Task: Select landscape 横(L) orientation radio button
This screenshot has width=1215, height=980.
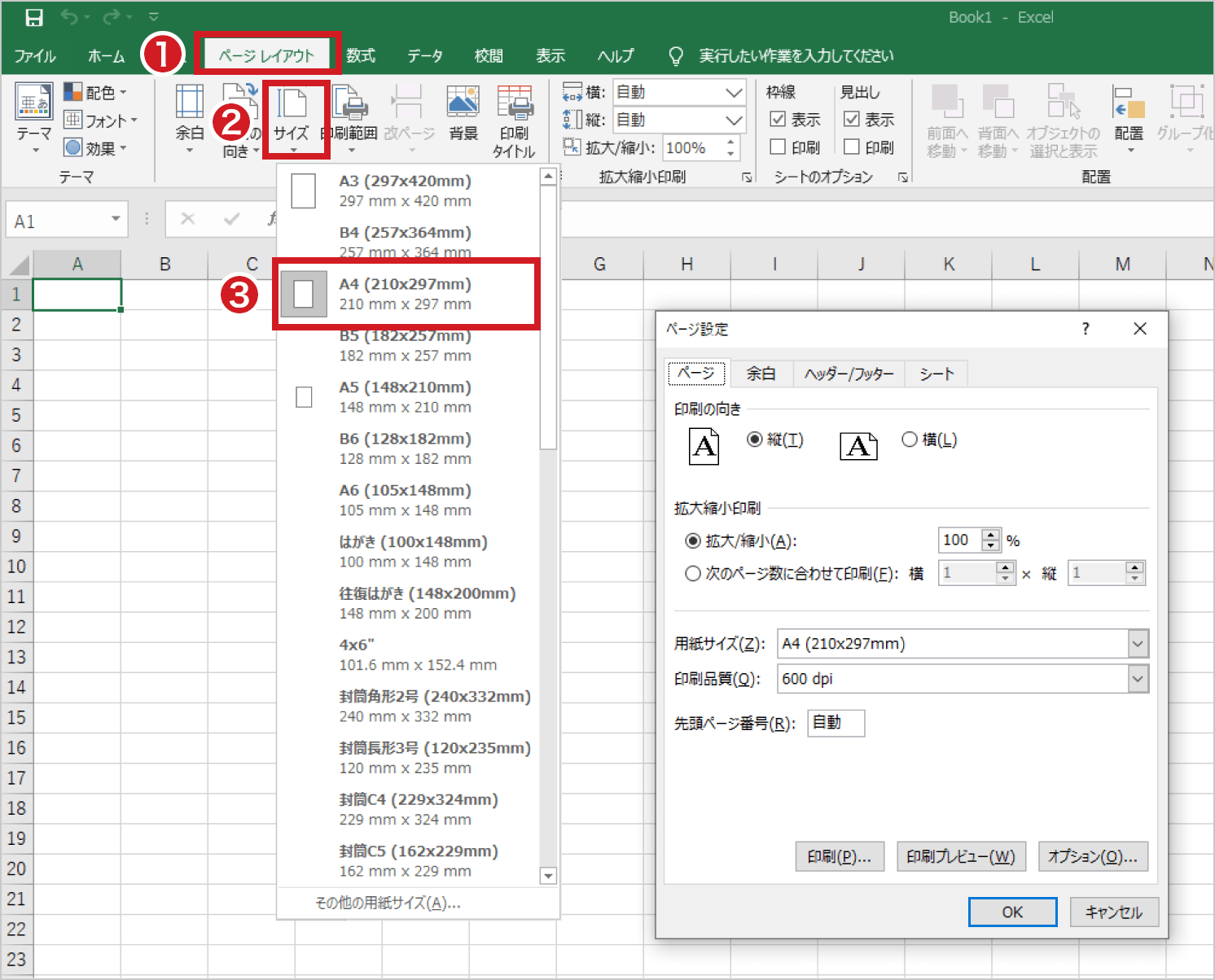Action: (x=910, y=440)
